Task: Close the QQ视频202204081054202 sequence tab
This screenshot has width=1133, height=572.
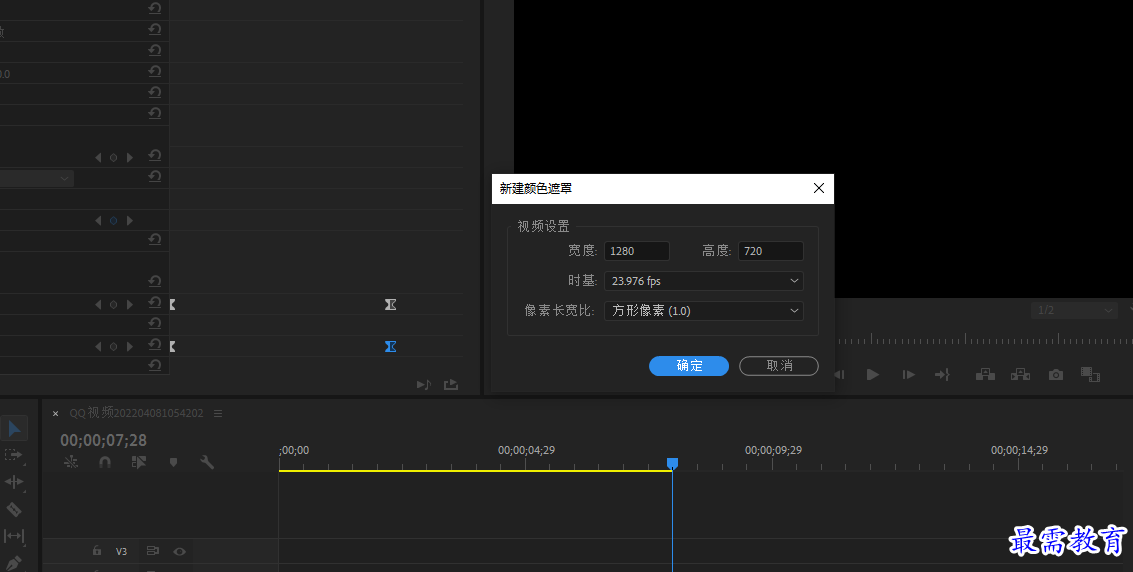Action: point(56,414)
